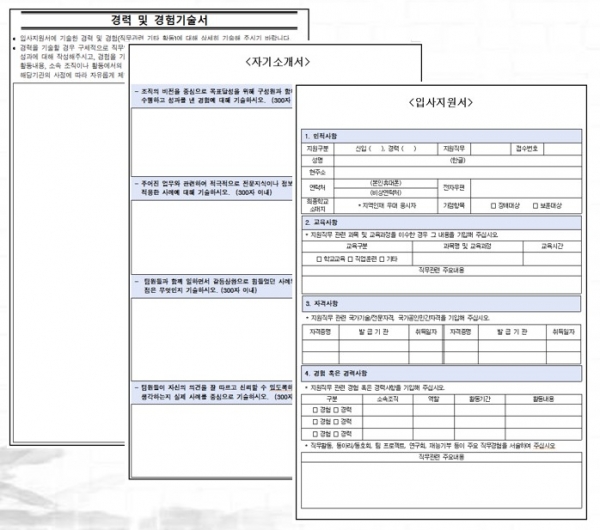Click the 지원직무 input cell

(491, 149)
